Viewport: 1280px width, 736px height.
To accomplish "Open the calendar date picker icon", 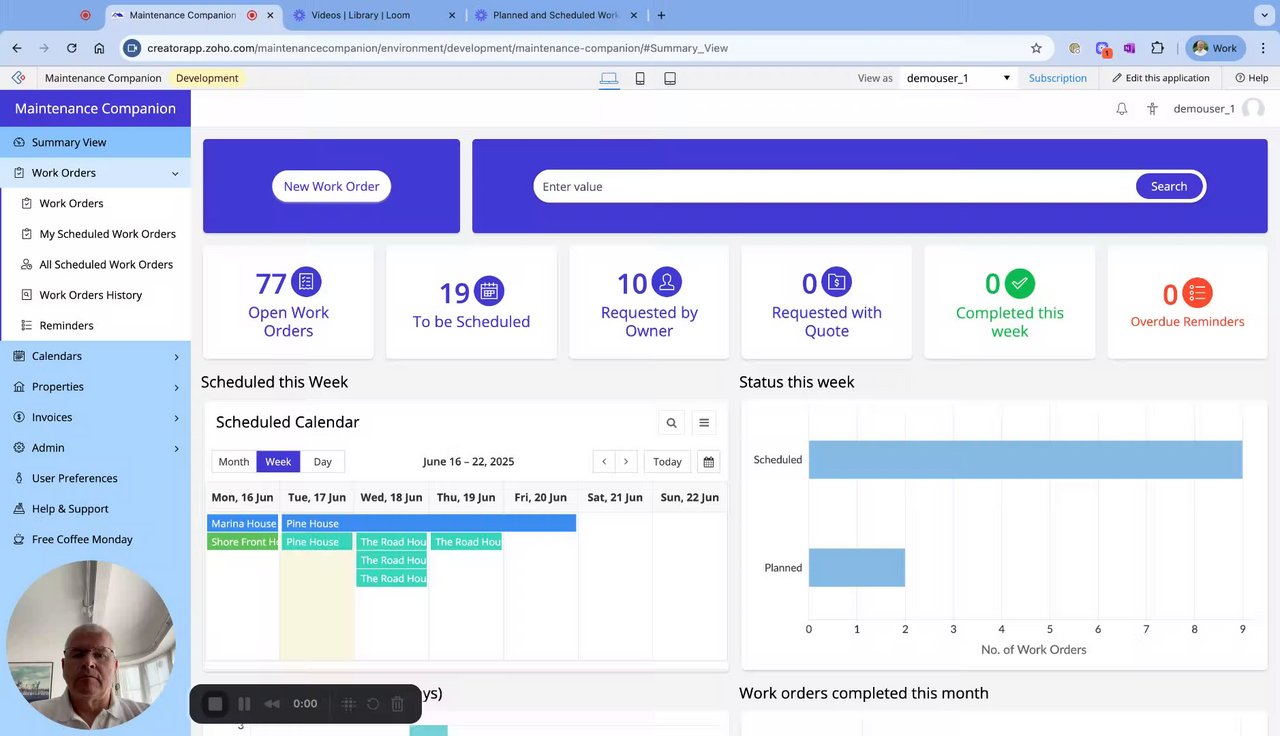I will point(709,462).
